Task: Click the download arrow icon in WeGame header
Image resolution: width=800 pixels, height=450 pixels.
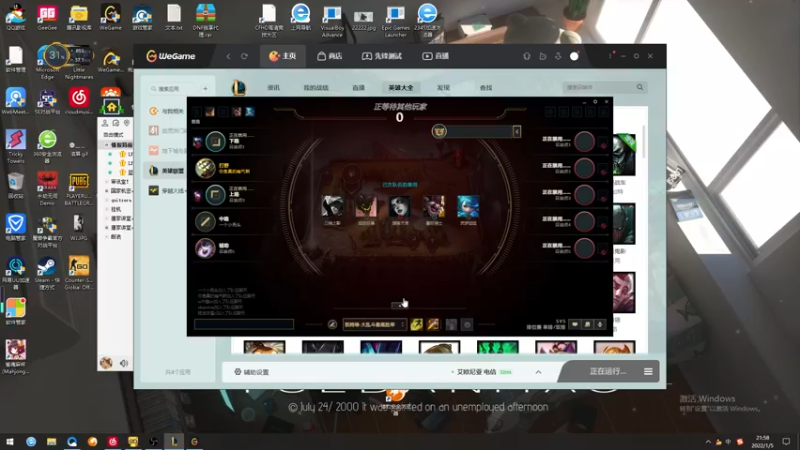Action: point(558,56)
